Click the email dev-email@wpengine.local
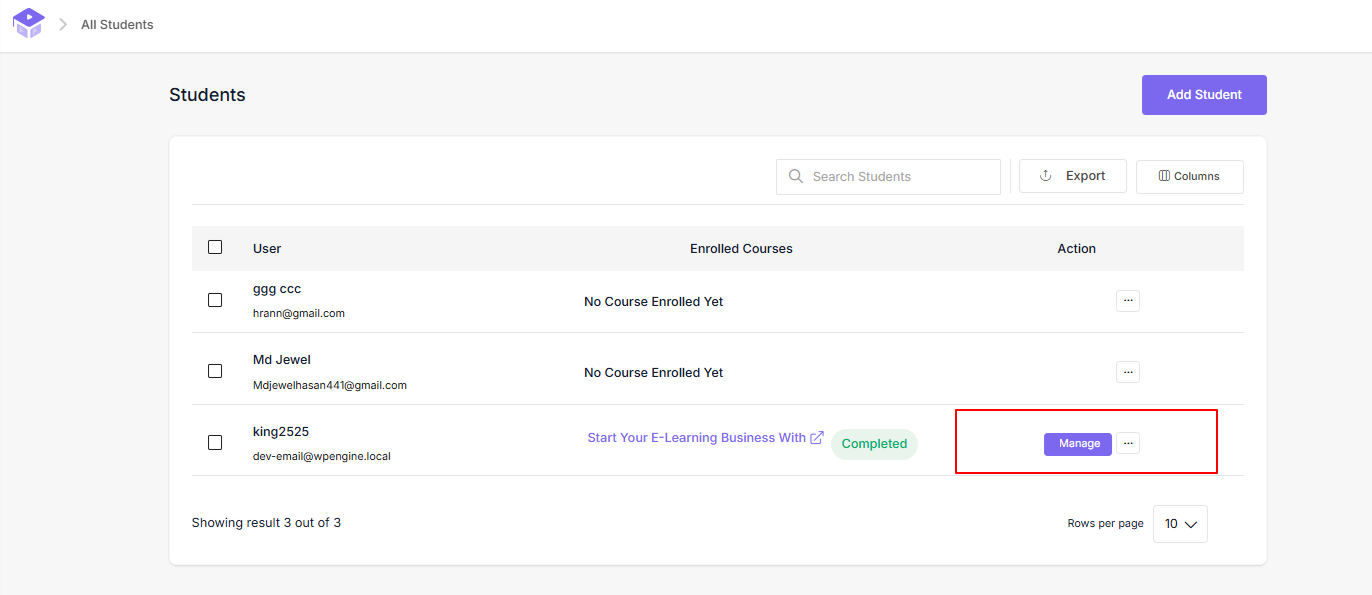Image resolution: width=1372 pixels, height=595 pixels. click(x=322, y=456)
